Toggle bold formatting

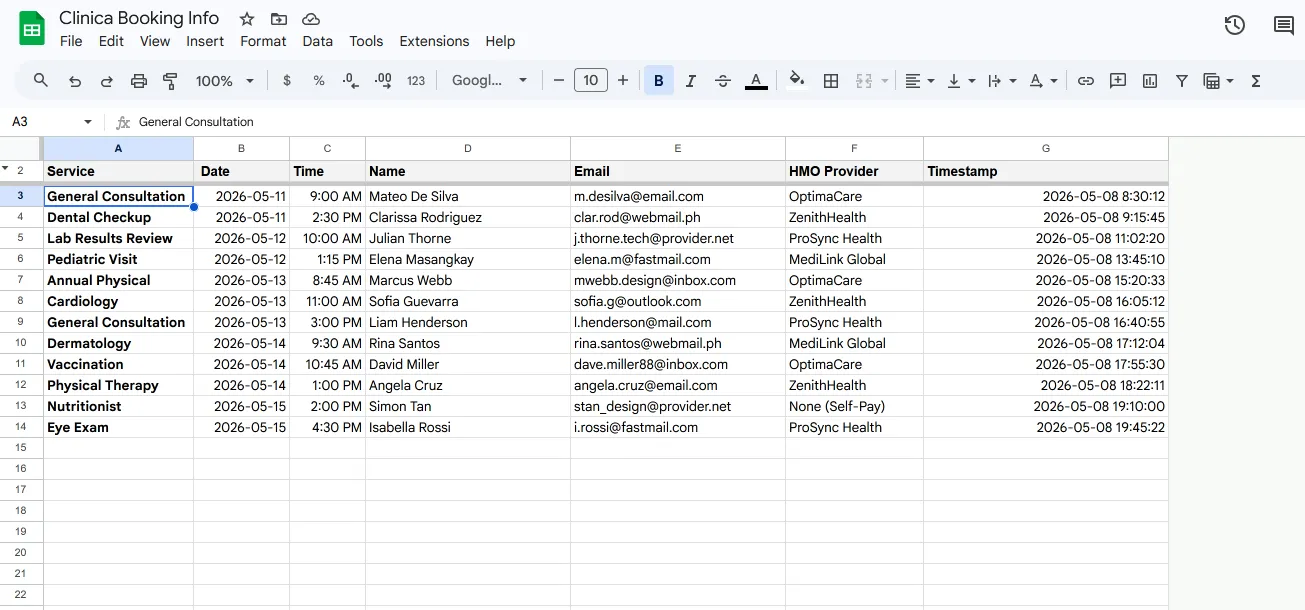[659, 81]
